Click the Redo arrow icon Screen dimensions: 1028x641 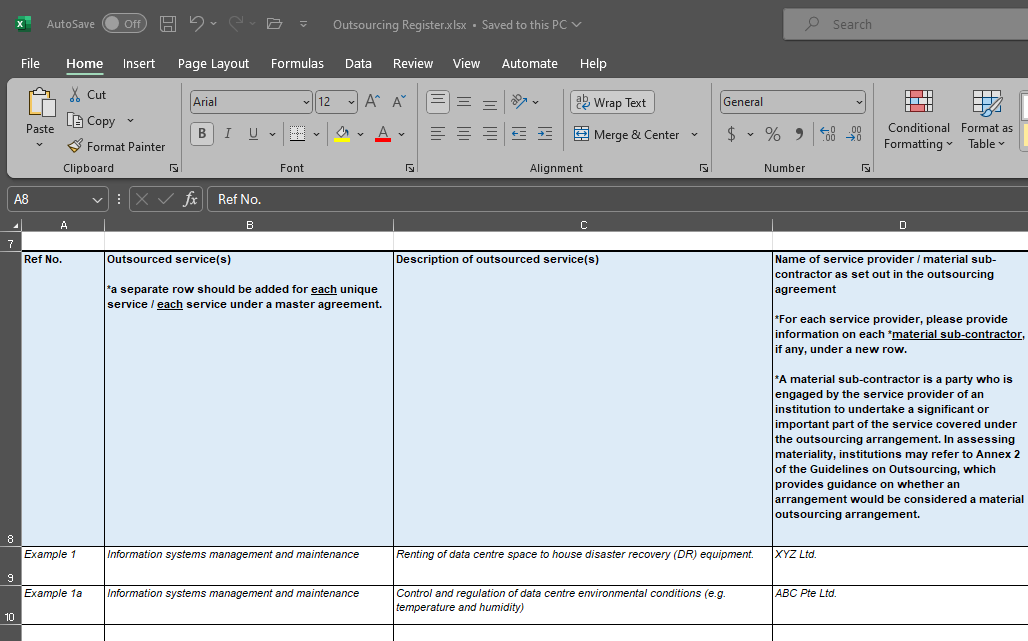point(235,24)
